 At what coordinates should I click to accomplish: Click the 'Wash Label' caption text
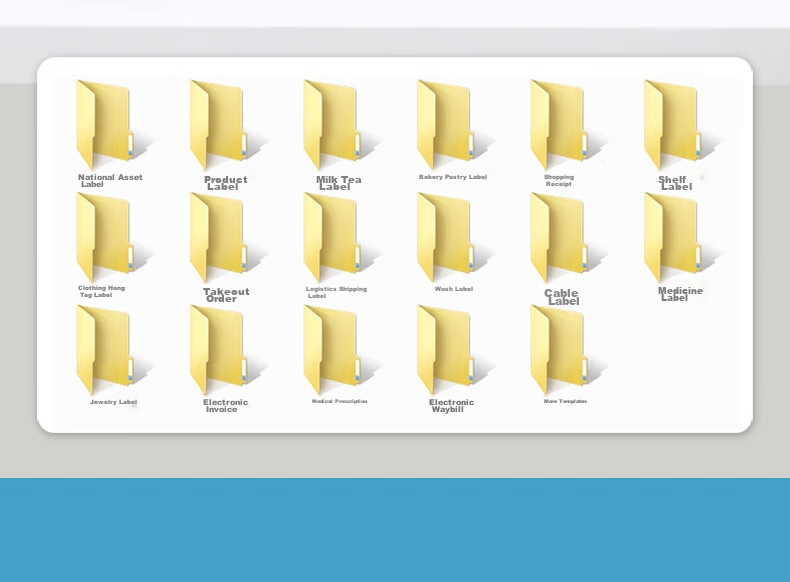click(x=453, y=289)
